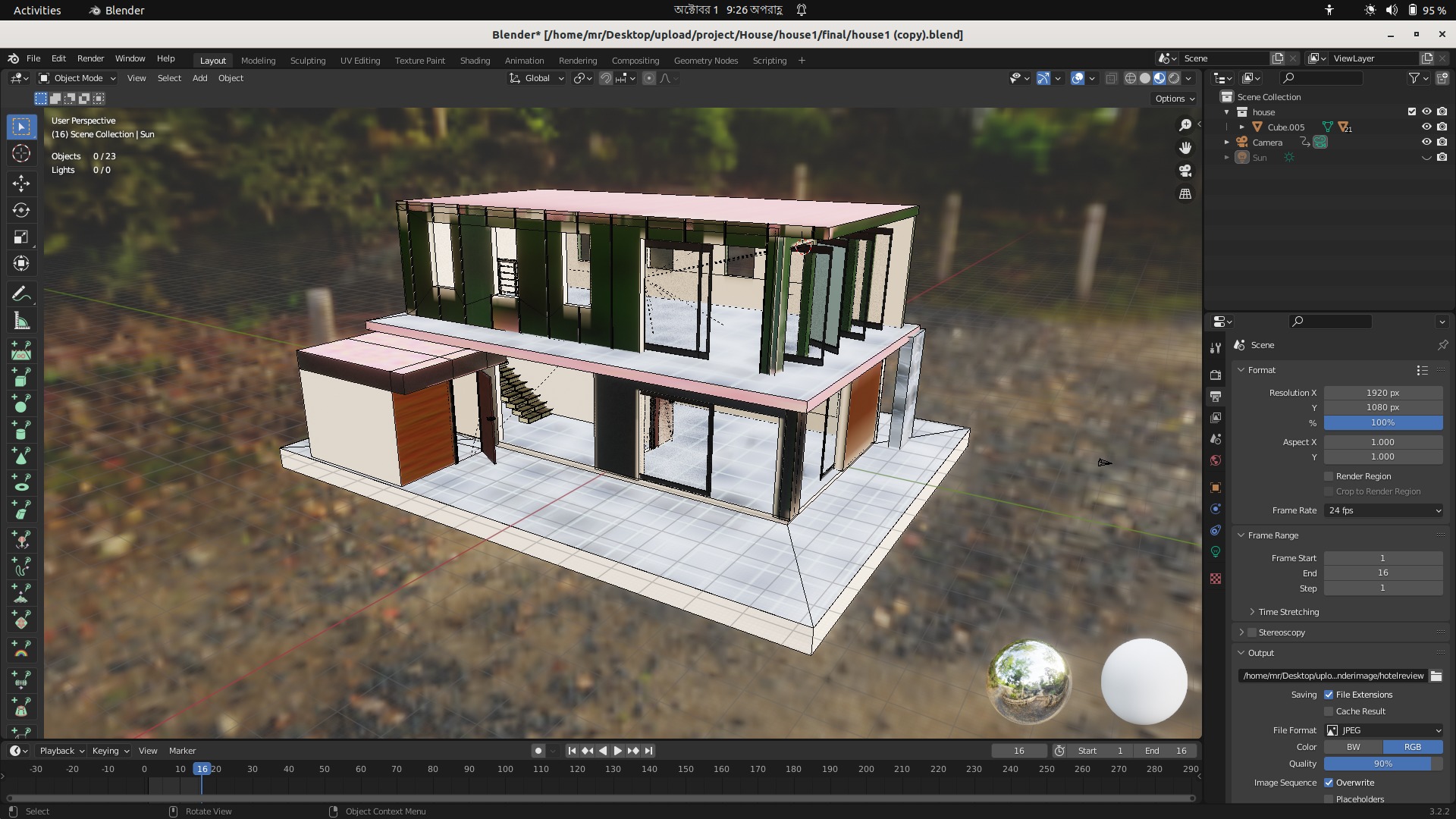Open the Tool properties tab

pos(1216,347)
